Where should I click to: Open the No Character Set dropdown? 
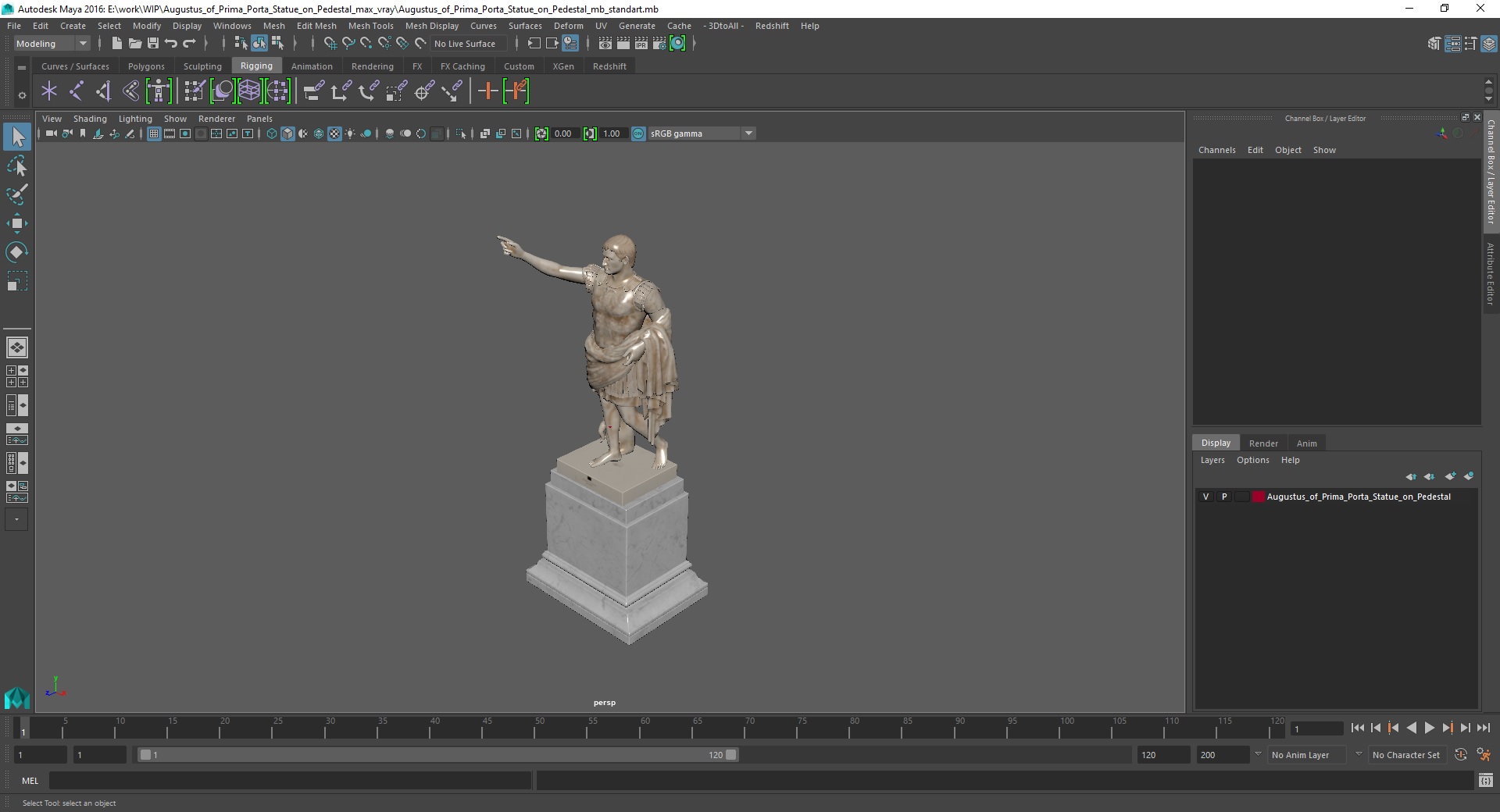(1409, 755)
